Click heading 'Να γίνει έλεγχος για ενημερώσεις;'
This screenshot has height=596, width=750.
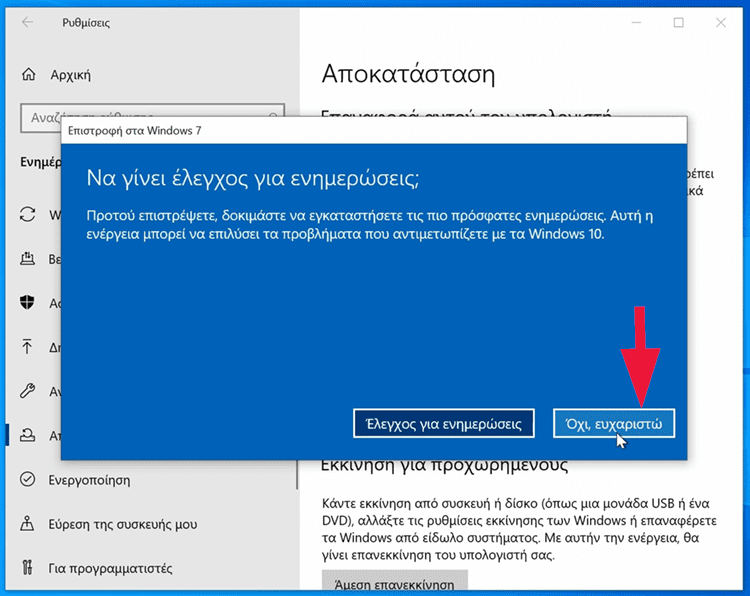pyautogui.click(x=253, y=178)
